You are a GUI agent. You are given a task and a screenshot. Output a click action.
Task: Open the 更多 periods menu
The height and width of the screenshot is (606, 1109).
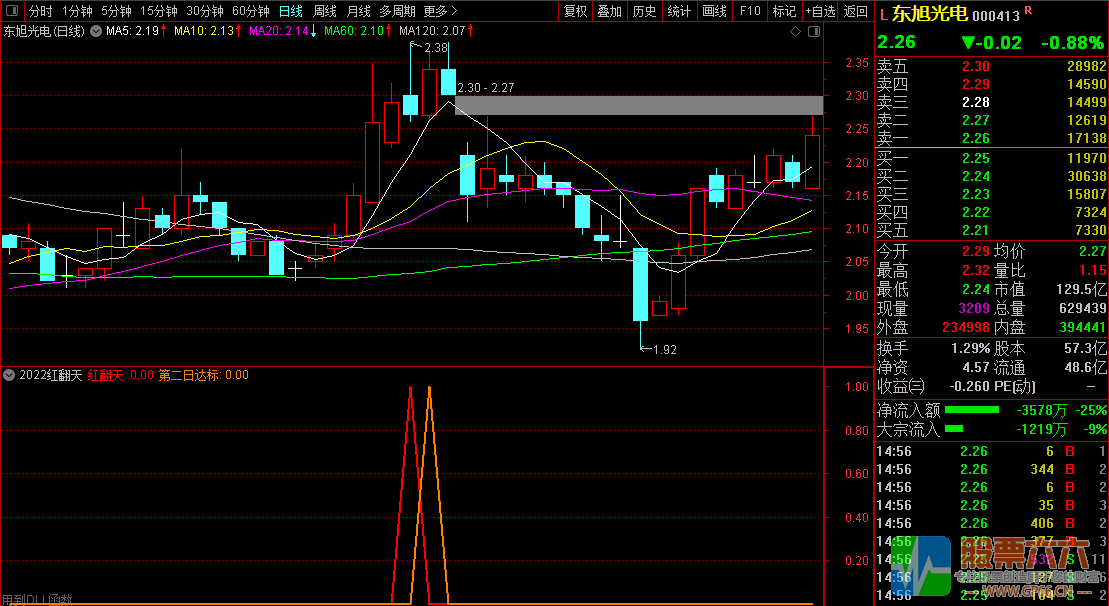click(x=440, y=11)
